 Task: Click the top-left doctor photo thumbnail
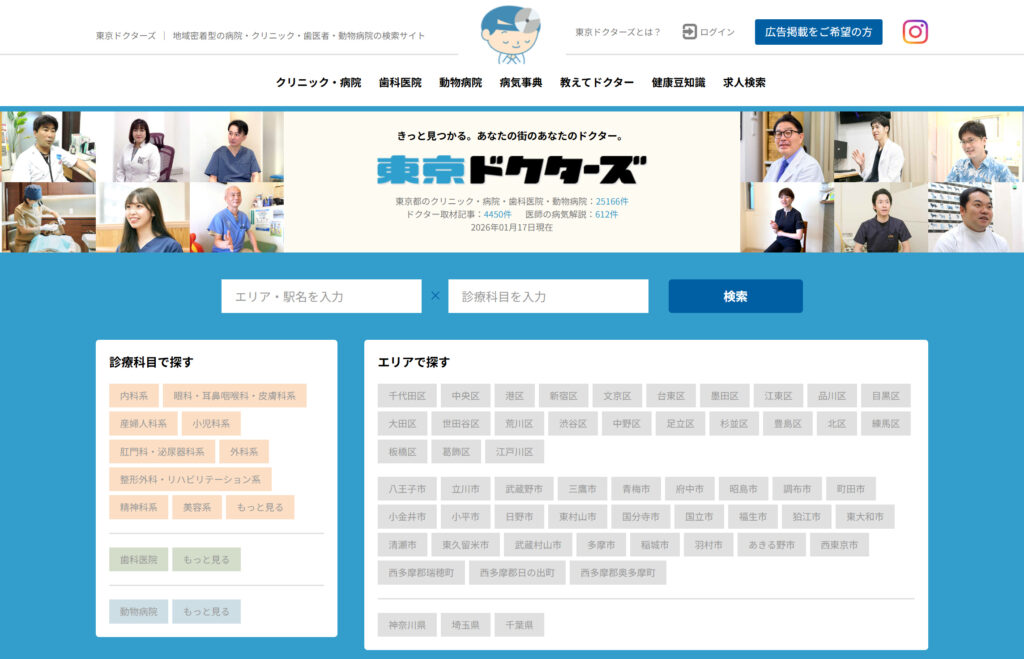tap(47, 146)
